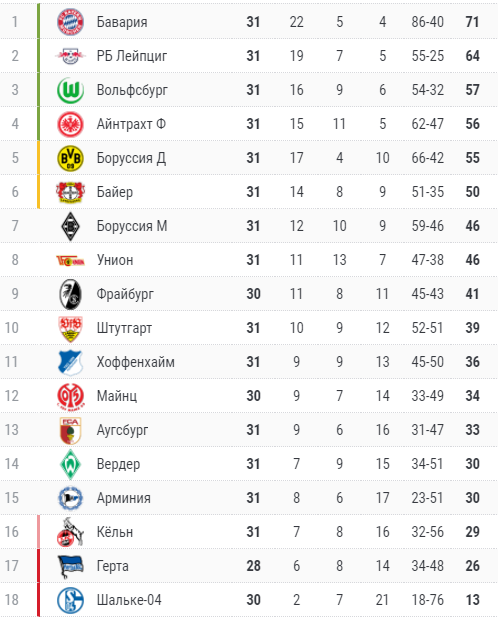Click the Eintracht Frankfurt eagle logo
The height and width of the screenshot is (622, 498).
click(x=70, y=124)
